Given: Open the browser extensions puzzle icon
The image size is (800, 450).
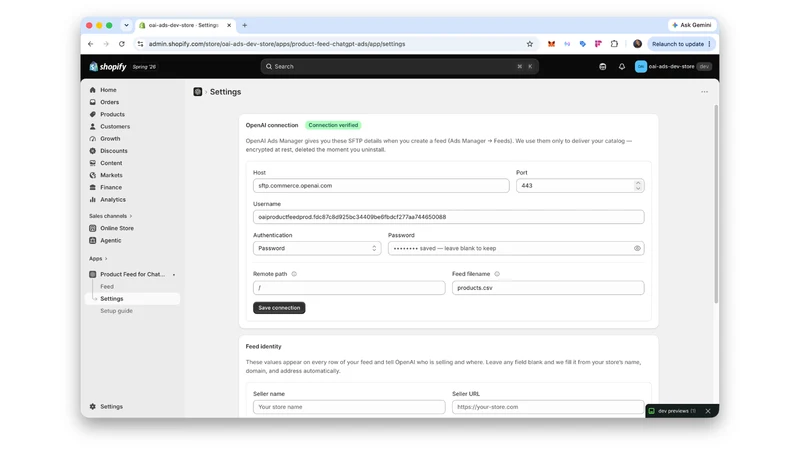Looking at the screenshot, I should (x=614, y=44).
